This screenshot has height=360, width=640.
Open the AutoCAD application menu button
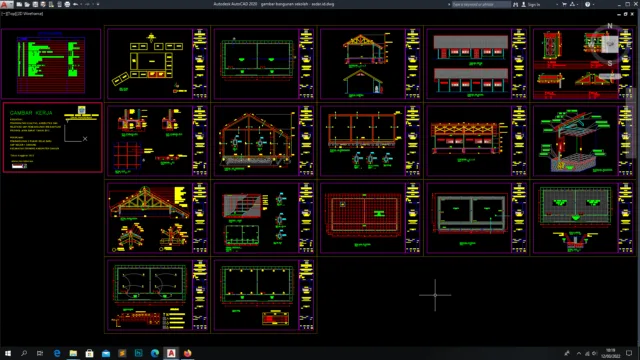[7, 4]
